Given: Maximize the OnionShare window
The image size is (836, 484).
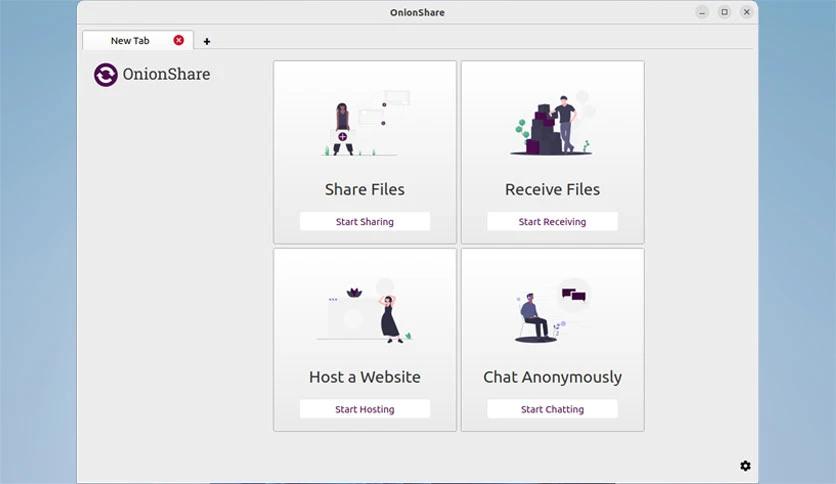Looking at the screenshot, I should tap(725, 12).
